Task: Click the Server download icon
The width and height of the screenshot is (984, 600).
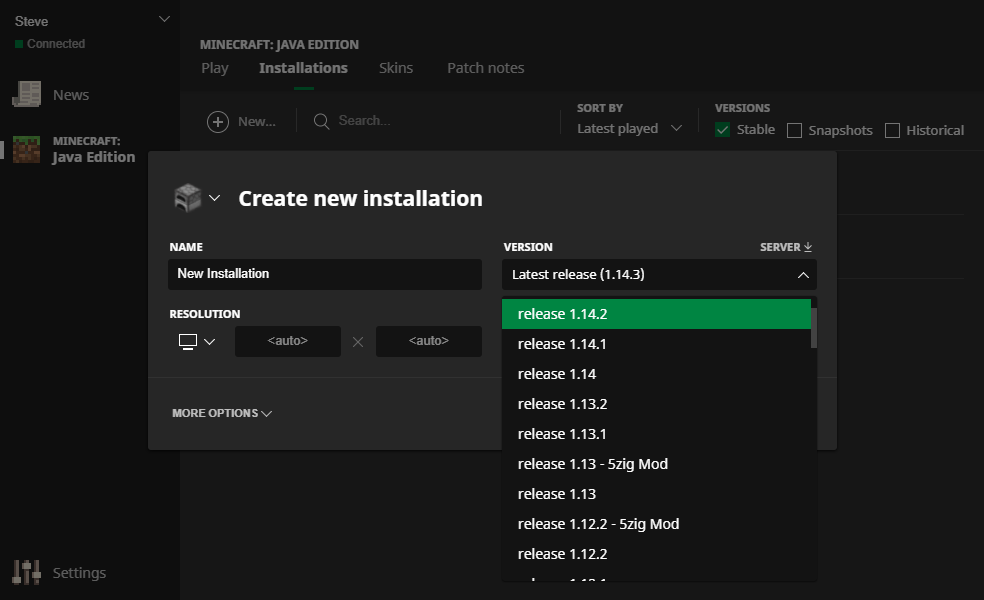Action: click(x=808, y=247)
